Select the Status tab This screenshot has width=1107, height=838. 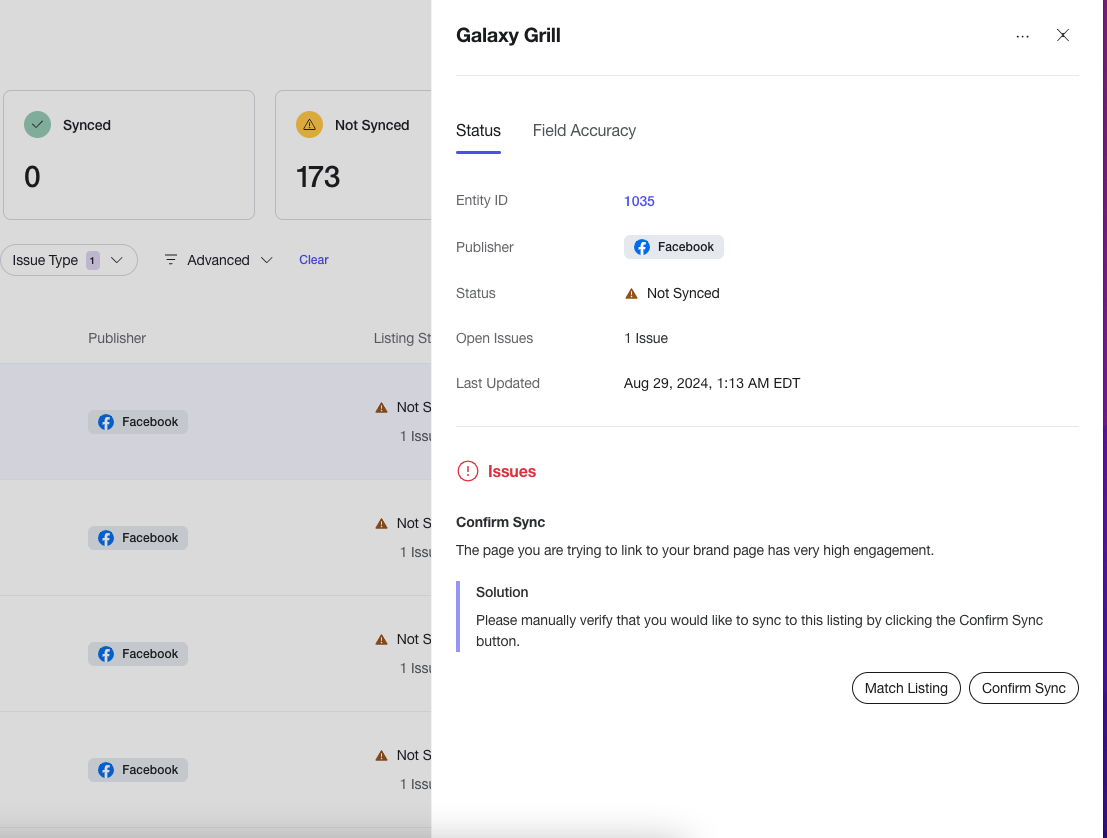(x=478, y=131)
